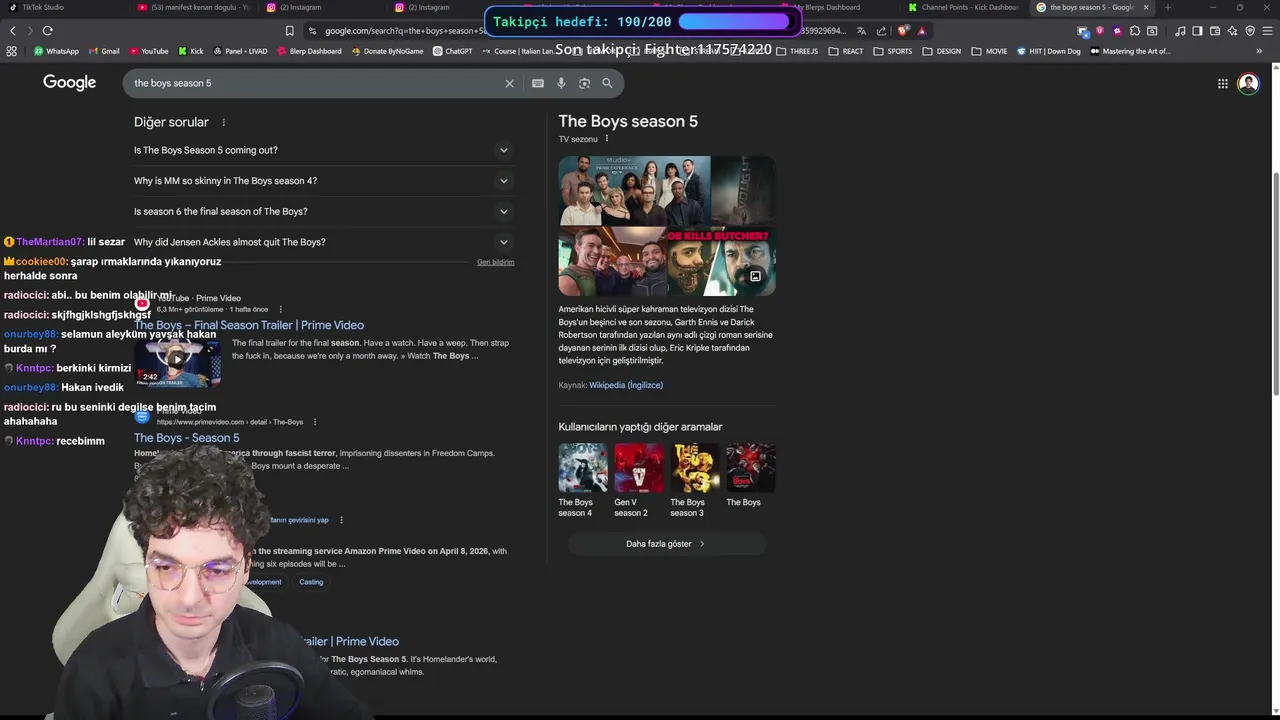The width and height of the screenshot is (1280, 720).
Task: Click the share icon in the address bar
Action: pyautogui.click(x=881, y=31)
